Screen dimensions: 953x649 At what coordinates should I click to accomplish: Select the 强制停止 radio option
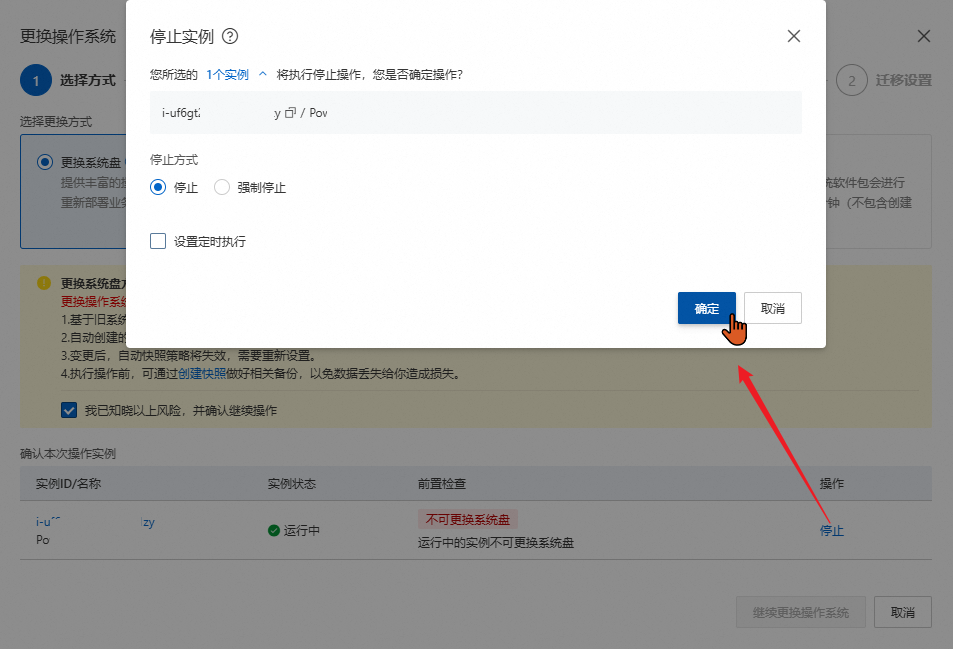click(222, 187)
